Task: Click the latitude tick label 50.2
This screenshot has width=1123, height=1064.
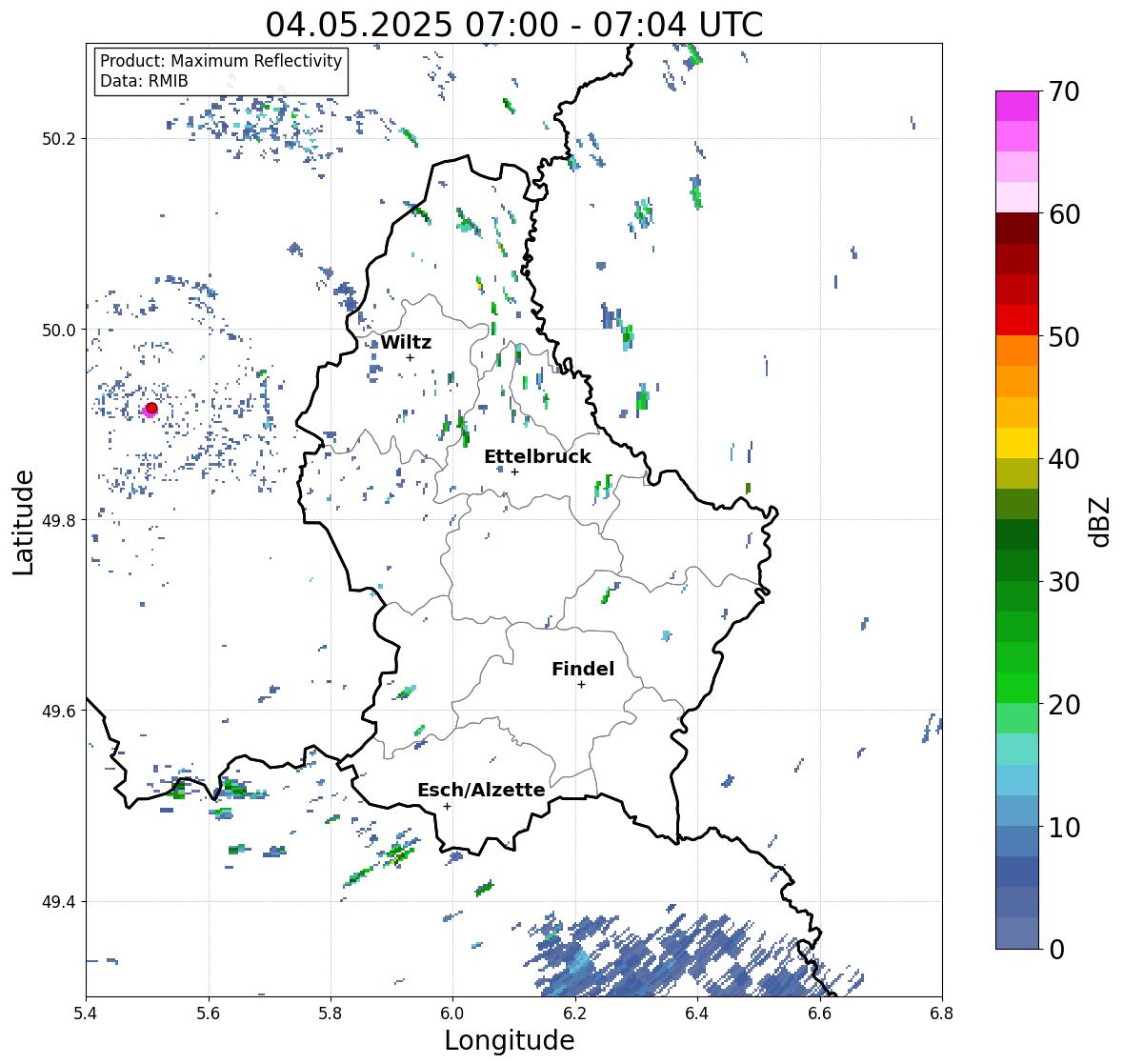Action: pos(59,139)
